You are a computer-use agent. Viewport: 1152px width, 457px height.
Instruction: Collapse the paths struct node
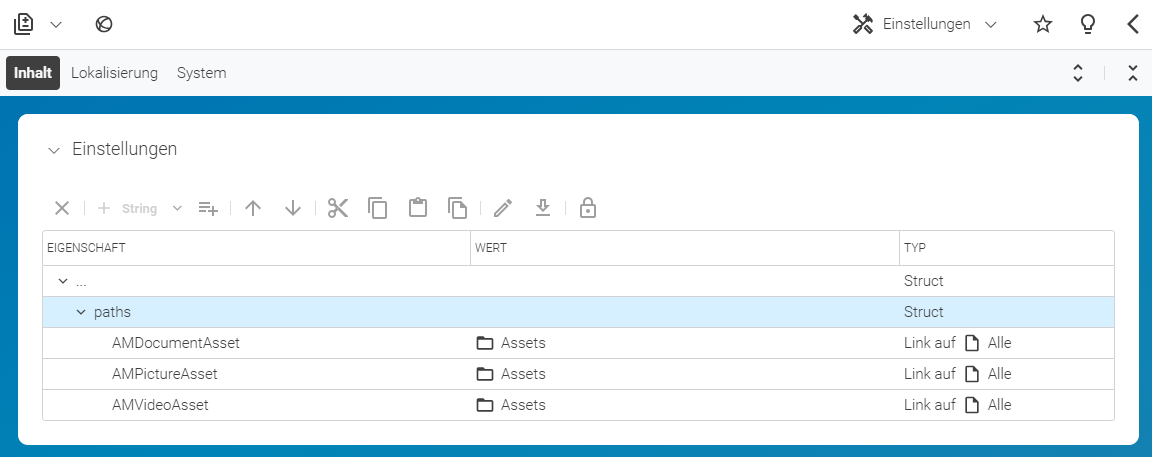(x=82, y=312)
